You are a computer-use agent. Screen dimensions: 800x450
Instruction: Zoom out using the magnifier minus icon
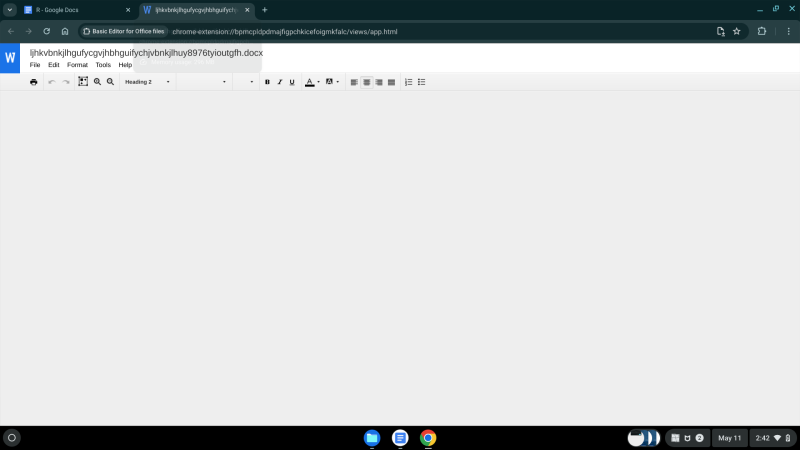coord(110,82)
